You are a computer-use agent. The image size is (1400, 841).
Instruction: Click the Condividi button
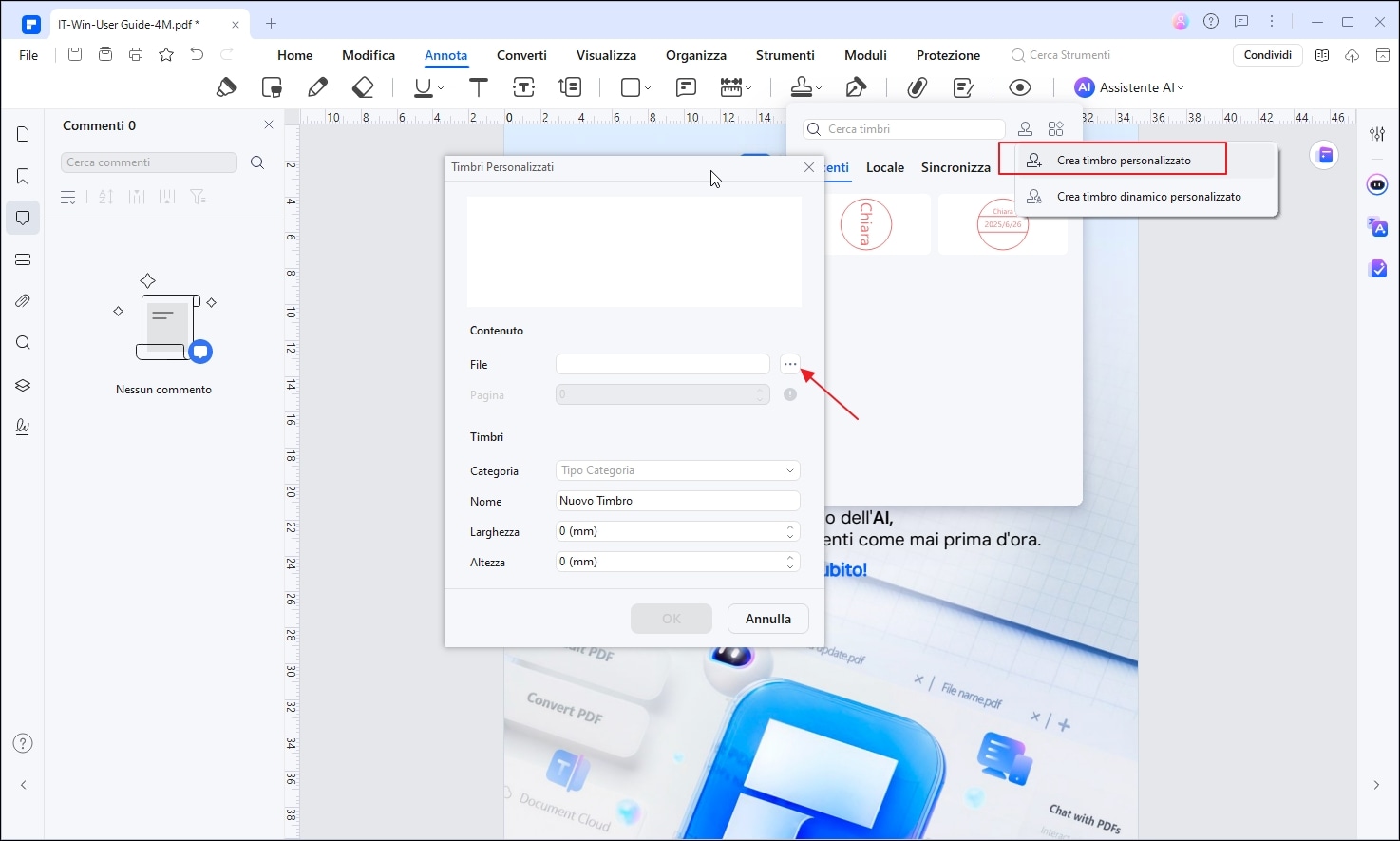coord(1268,55)
